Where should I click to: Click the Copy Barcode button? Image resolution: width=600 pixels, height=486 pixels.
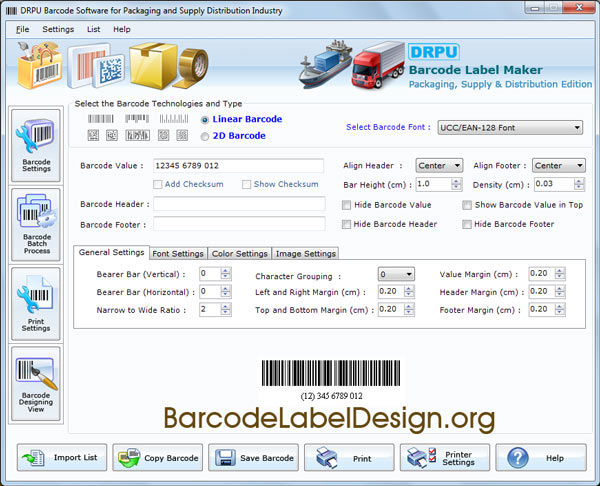click(158, 457)
